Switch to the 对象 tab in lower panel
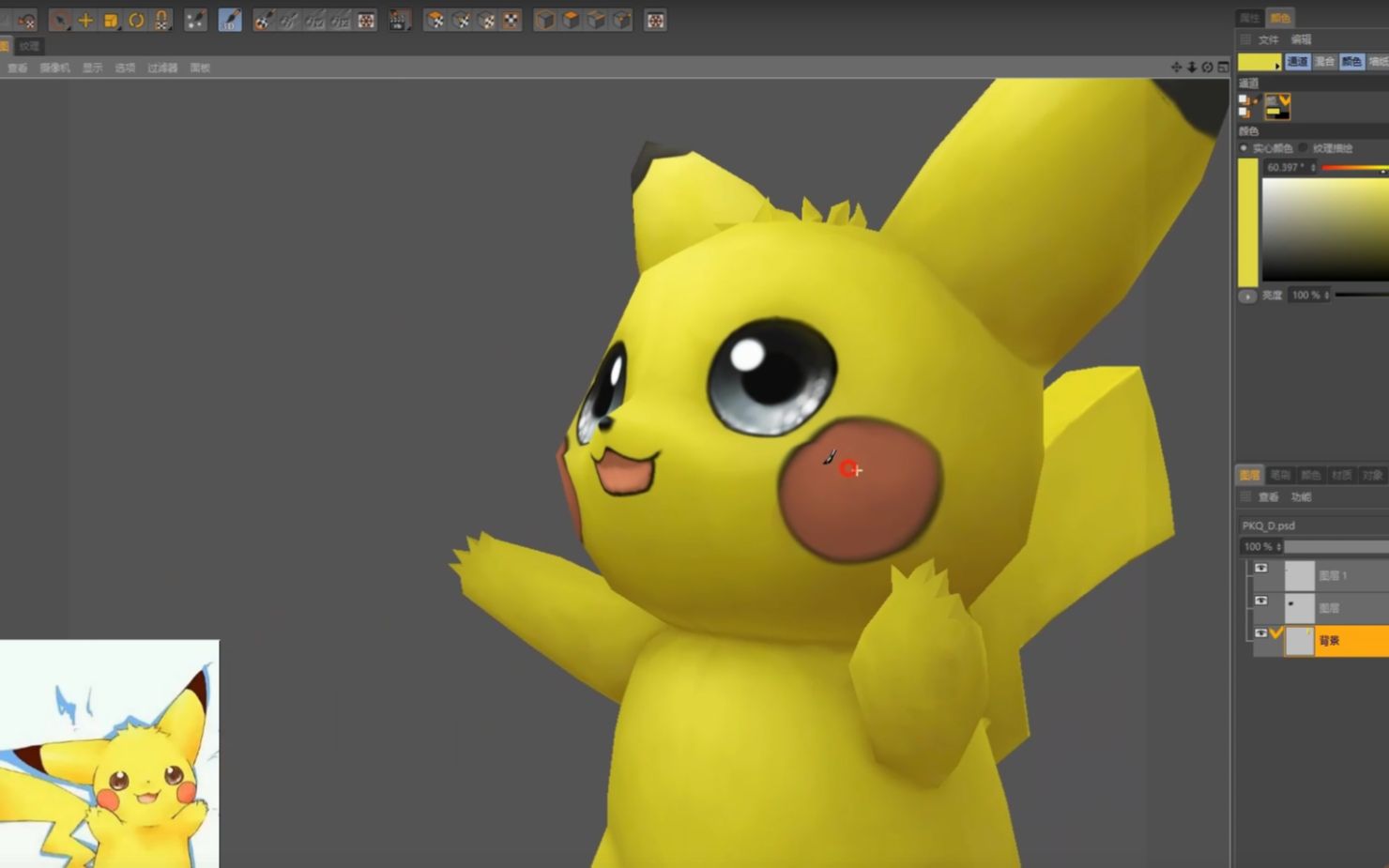Viewport: 1389px width, 868px height. coord(1372,475)
